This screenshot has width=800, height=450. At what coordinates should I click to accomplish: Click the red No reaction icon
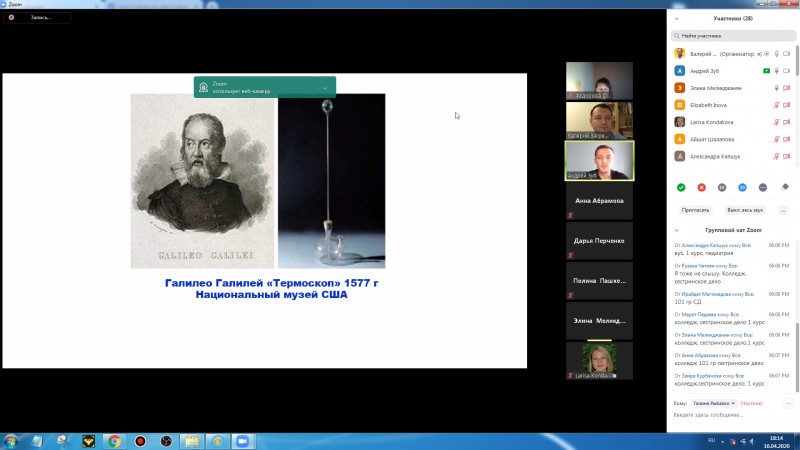(x=702, y=188)
